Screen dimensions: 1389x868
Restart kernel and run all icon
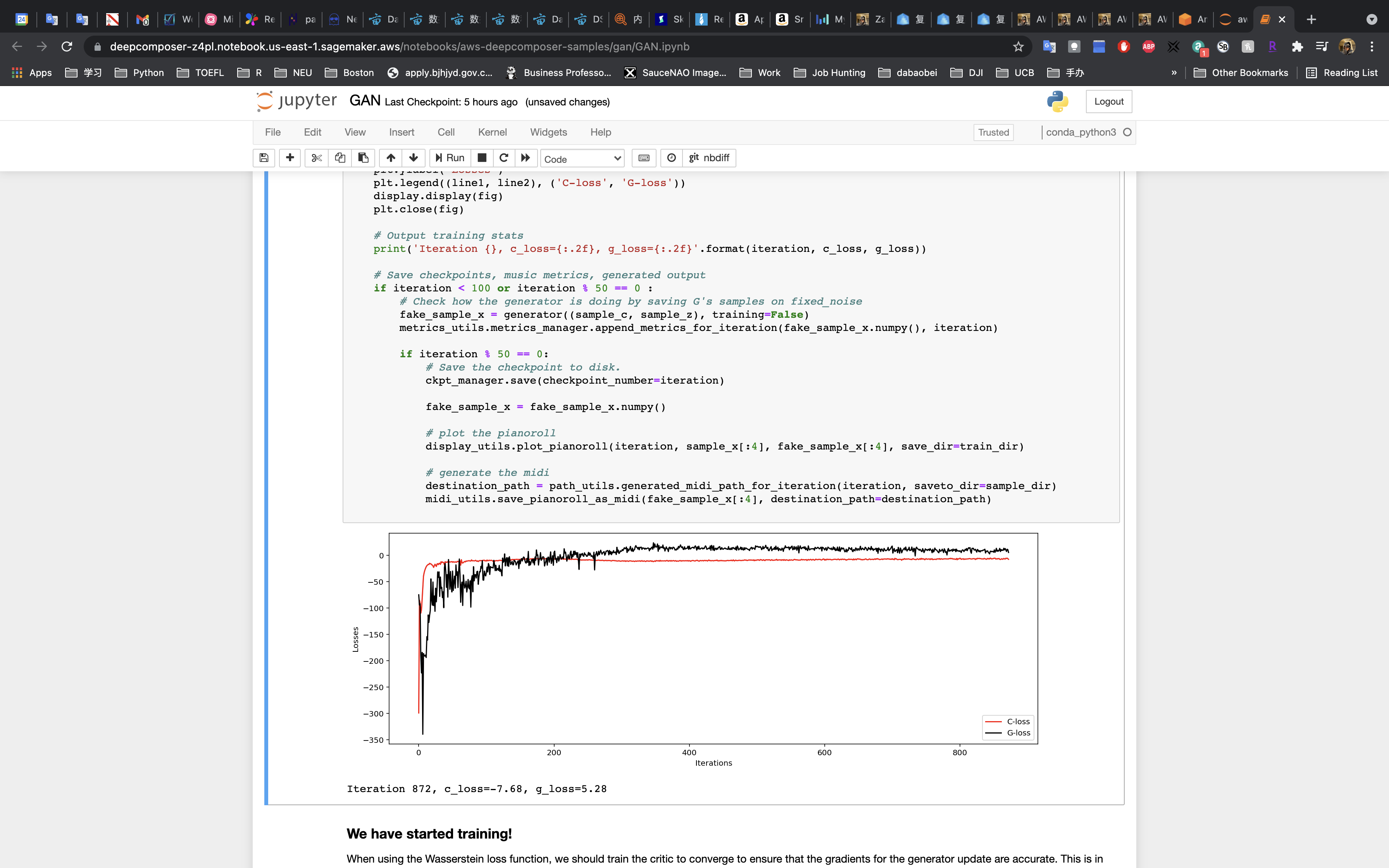[x=525, y=158]
